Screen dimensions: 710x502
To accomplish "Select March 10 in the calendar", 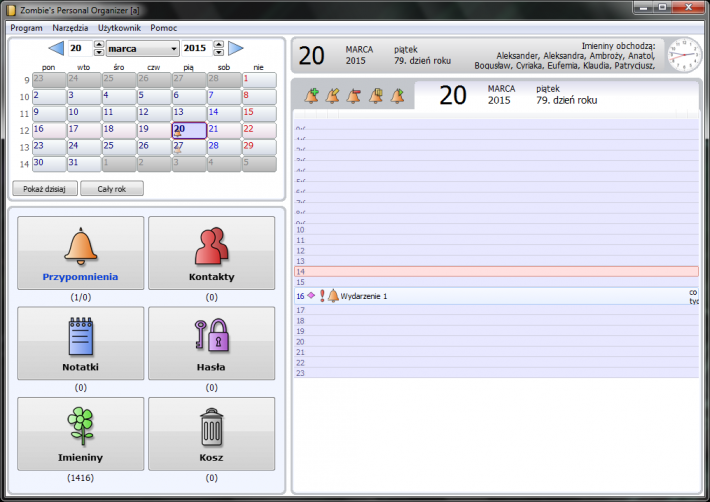I will click(x=84, y=114).
